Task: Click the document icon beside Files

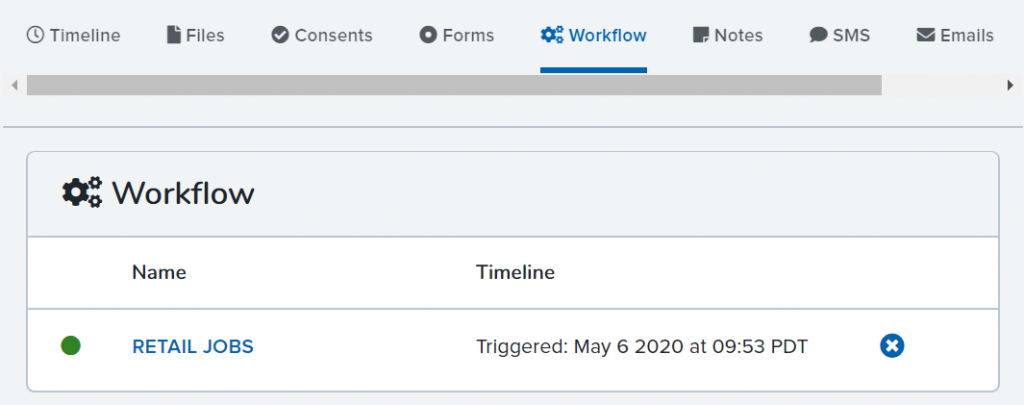Action: click(x=173, y=35)
